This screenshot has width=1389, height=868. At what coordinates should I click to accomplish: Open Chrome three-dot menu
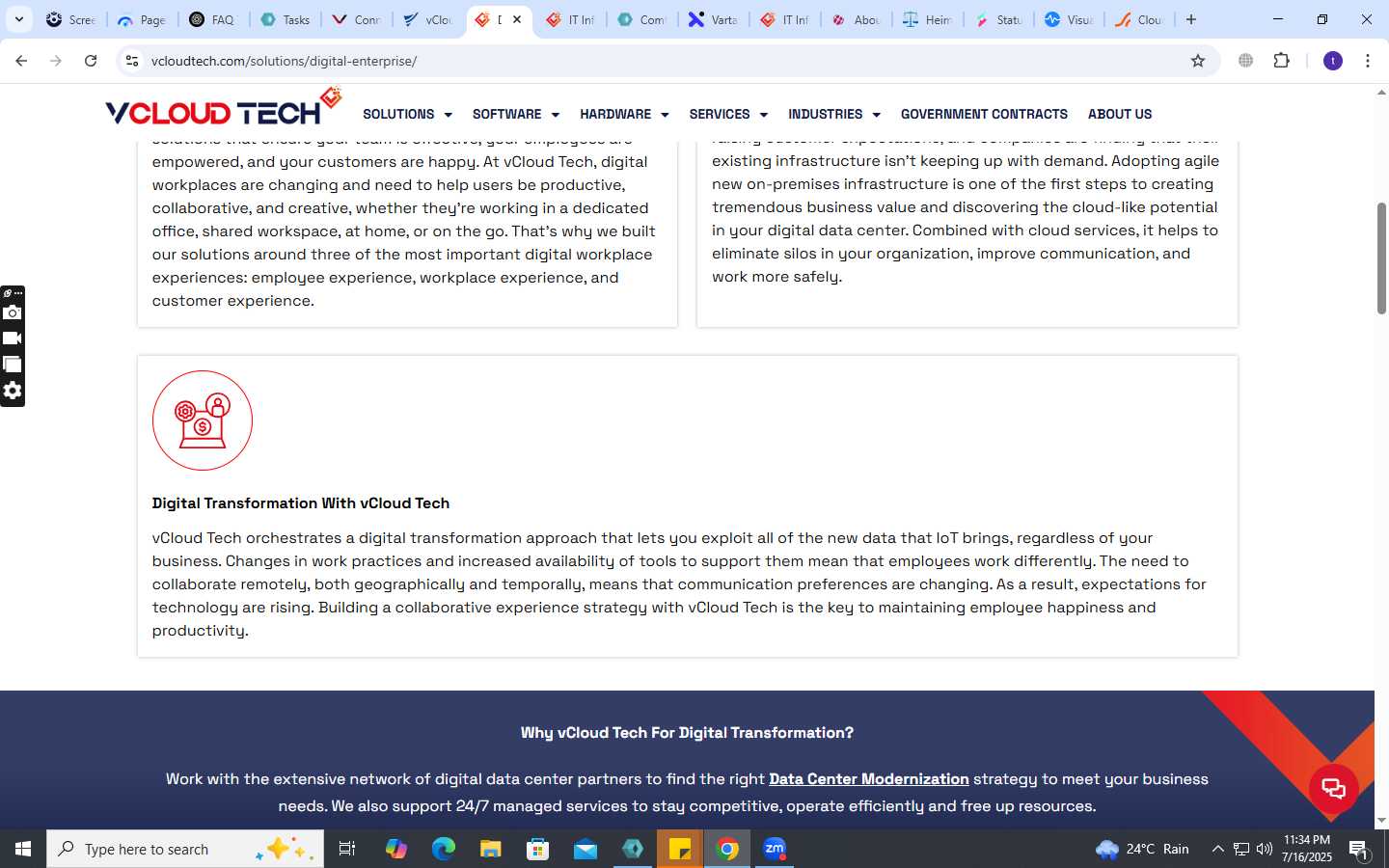[1368, 61]
